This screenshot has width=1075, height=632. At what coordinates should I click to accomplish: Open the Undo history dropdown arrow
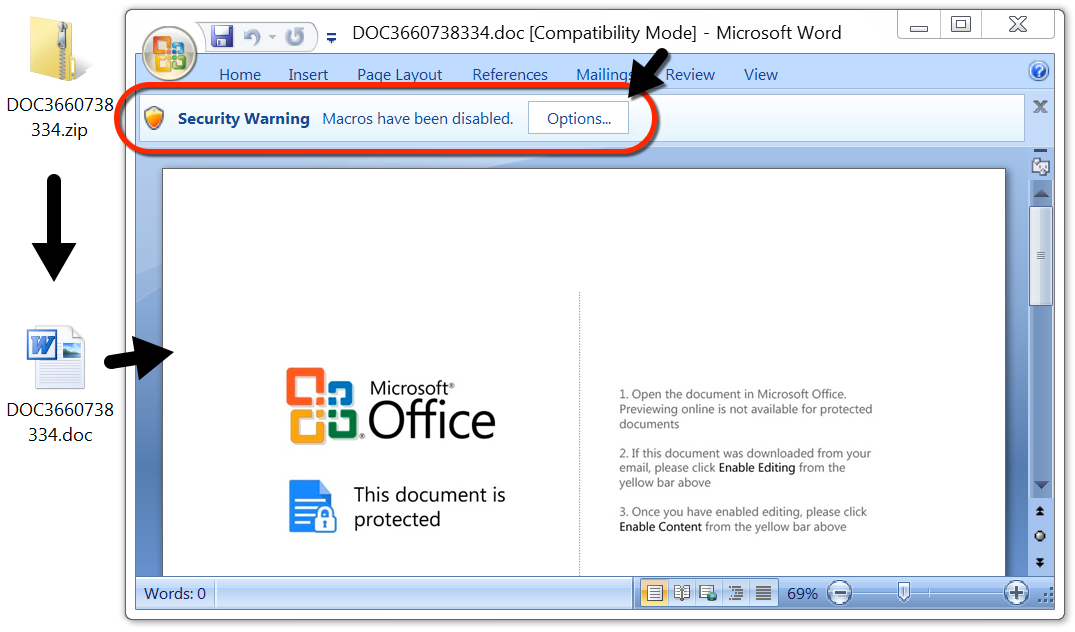click(x=272, y=37)
